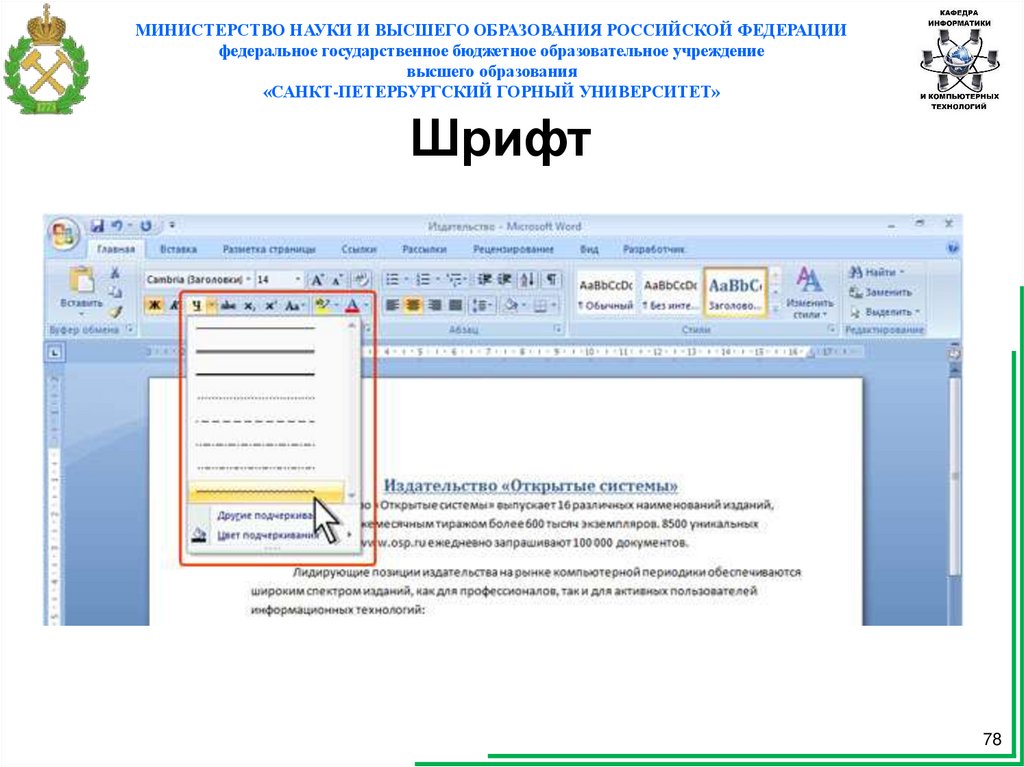Open Рассылки tab

[x=424, y=250]
